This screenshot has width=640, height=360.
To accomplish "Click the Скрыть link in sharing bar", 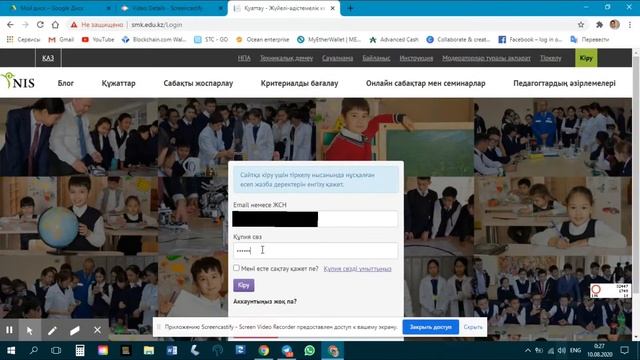I will (473, 327).
